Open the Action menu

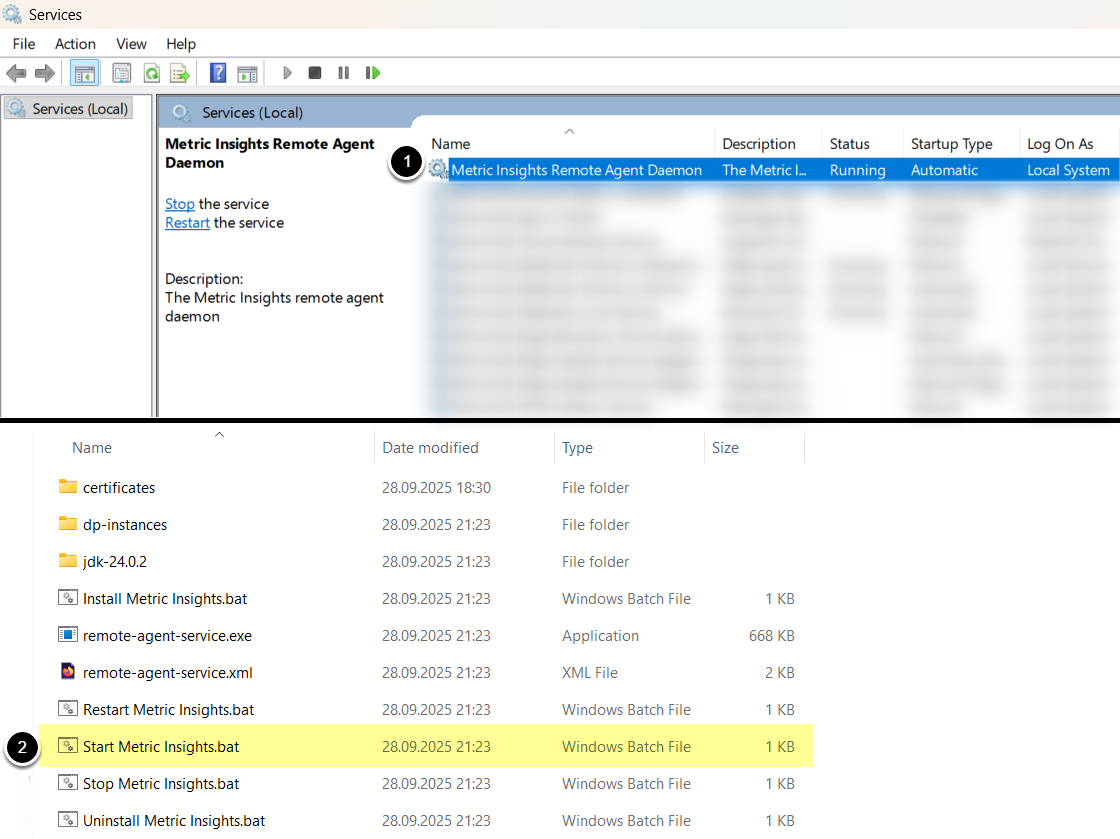point(75,44)
